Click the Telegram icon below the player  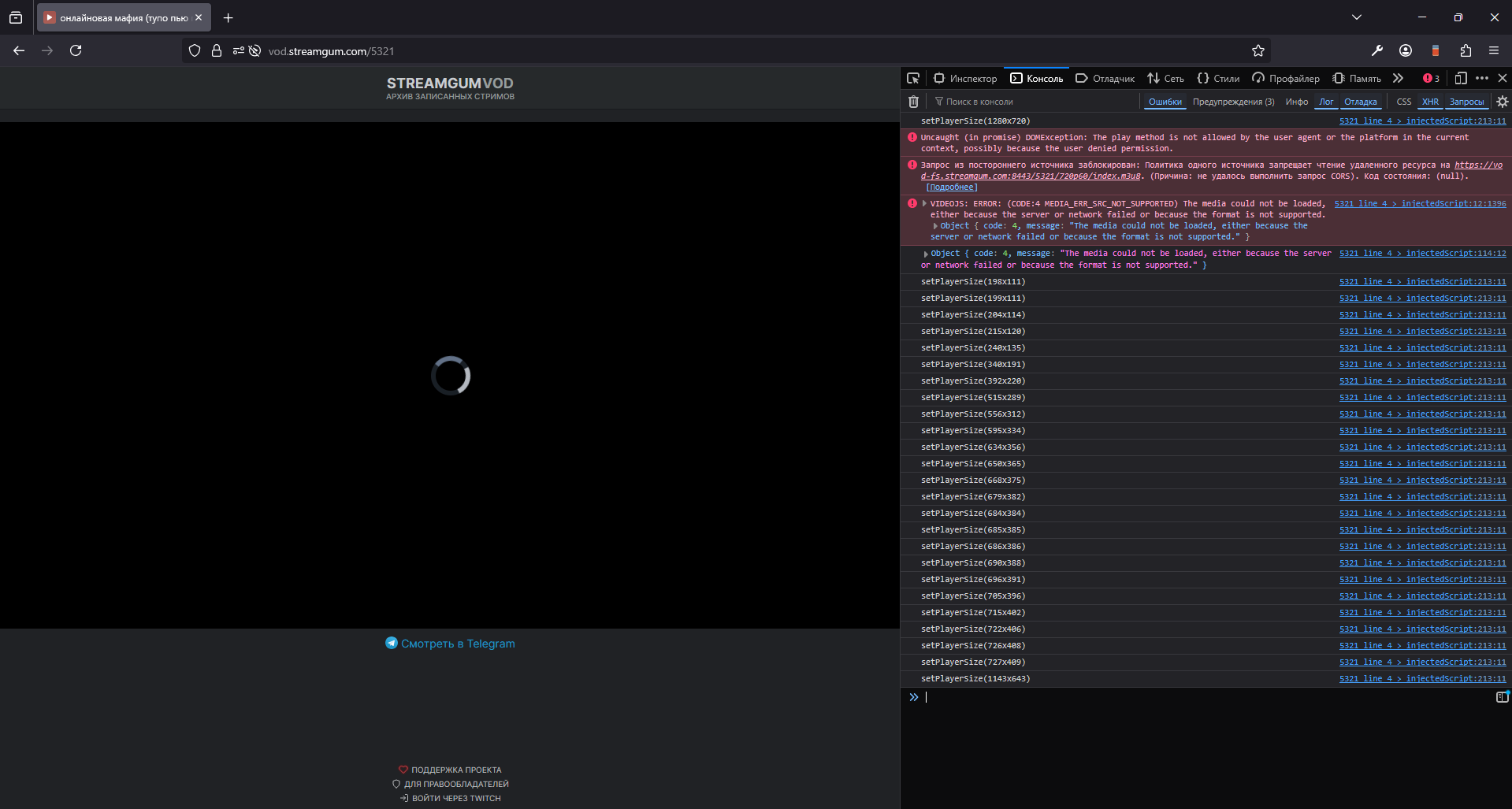point(392,643)
